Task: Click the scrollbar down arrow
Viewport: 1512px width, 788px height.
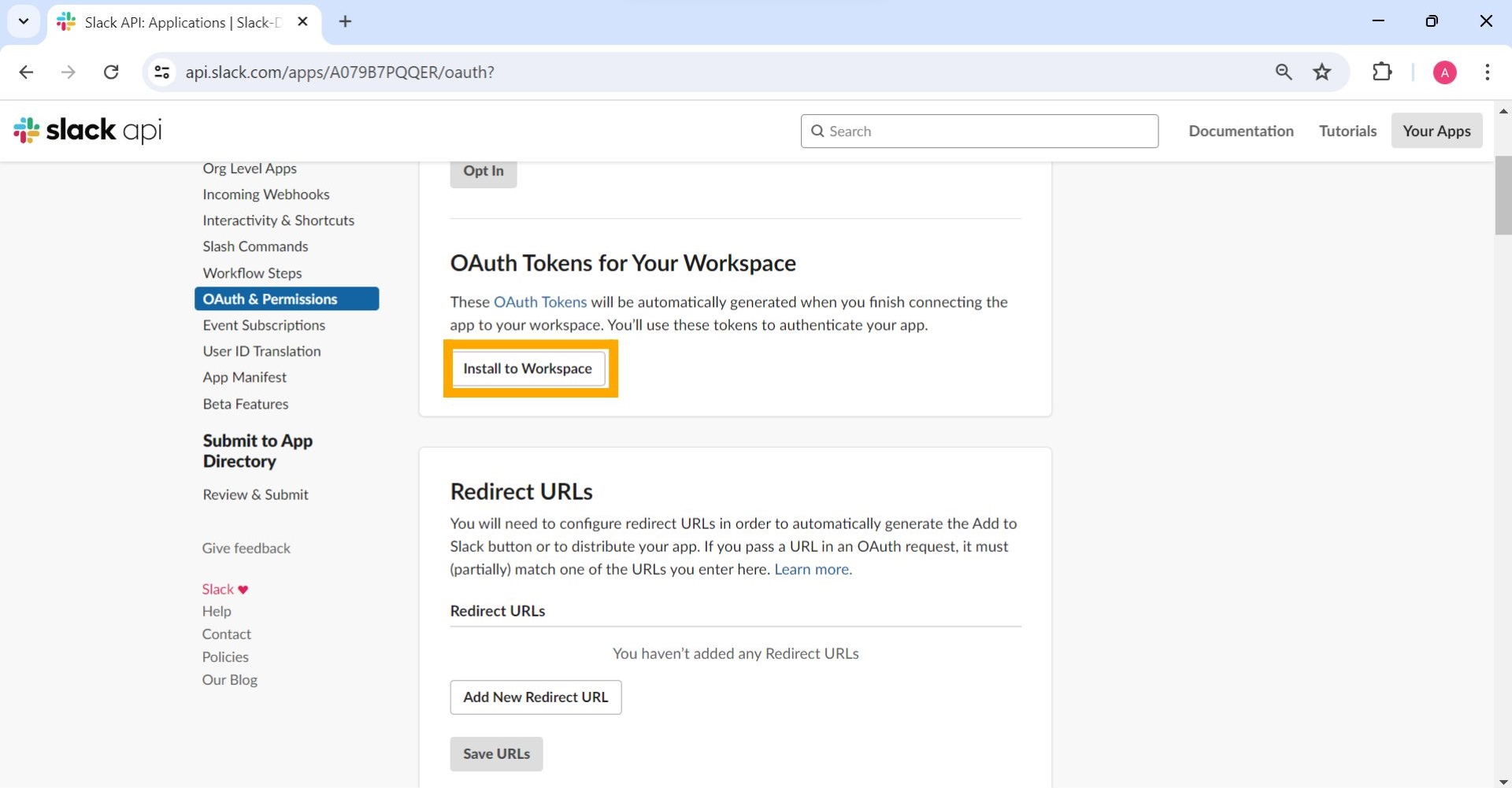Action: [x=1503, y=781]
